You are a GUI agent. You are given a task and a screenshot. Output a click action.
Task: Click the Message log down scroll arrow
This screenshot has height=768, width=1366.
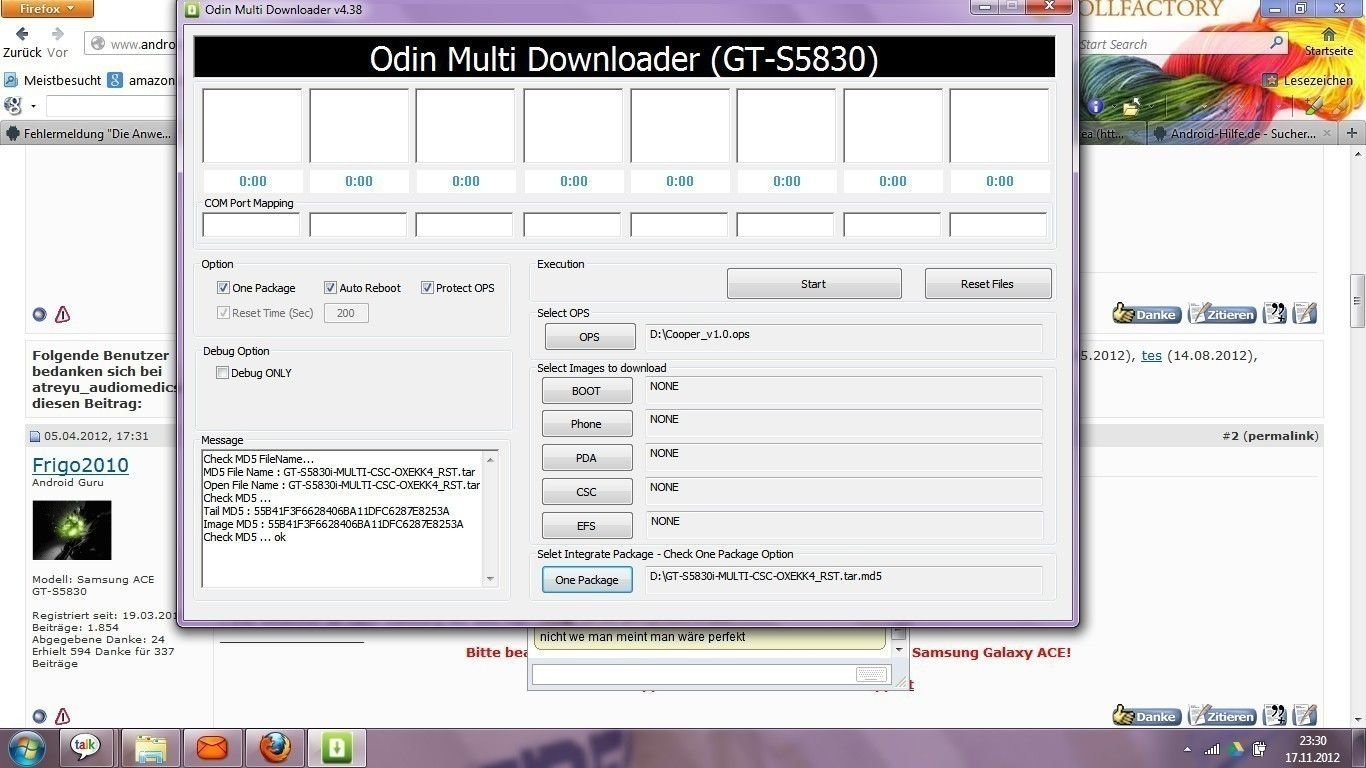coord(490,579)
